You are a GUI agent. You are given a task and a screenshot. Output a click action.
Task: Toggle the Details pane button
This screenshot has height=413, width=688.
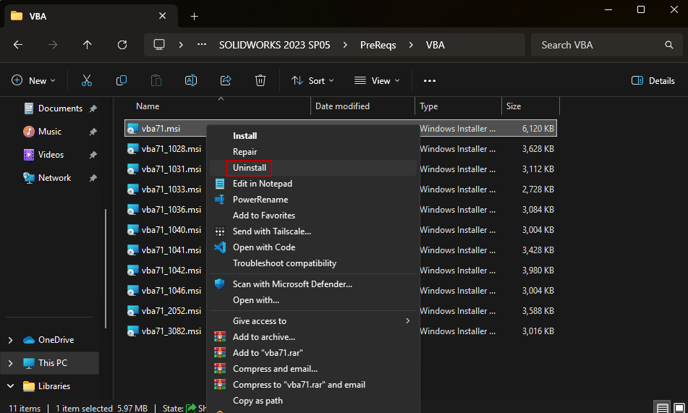[x=653, y=81]
